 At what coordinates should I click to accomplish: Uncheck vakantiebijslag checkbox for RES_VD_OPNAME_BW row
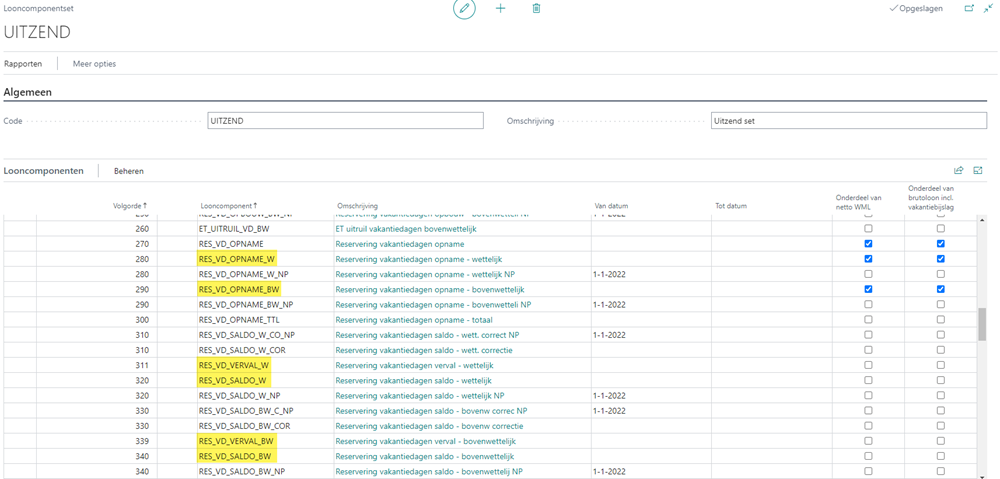940,289
